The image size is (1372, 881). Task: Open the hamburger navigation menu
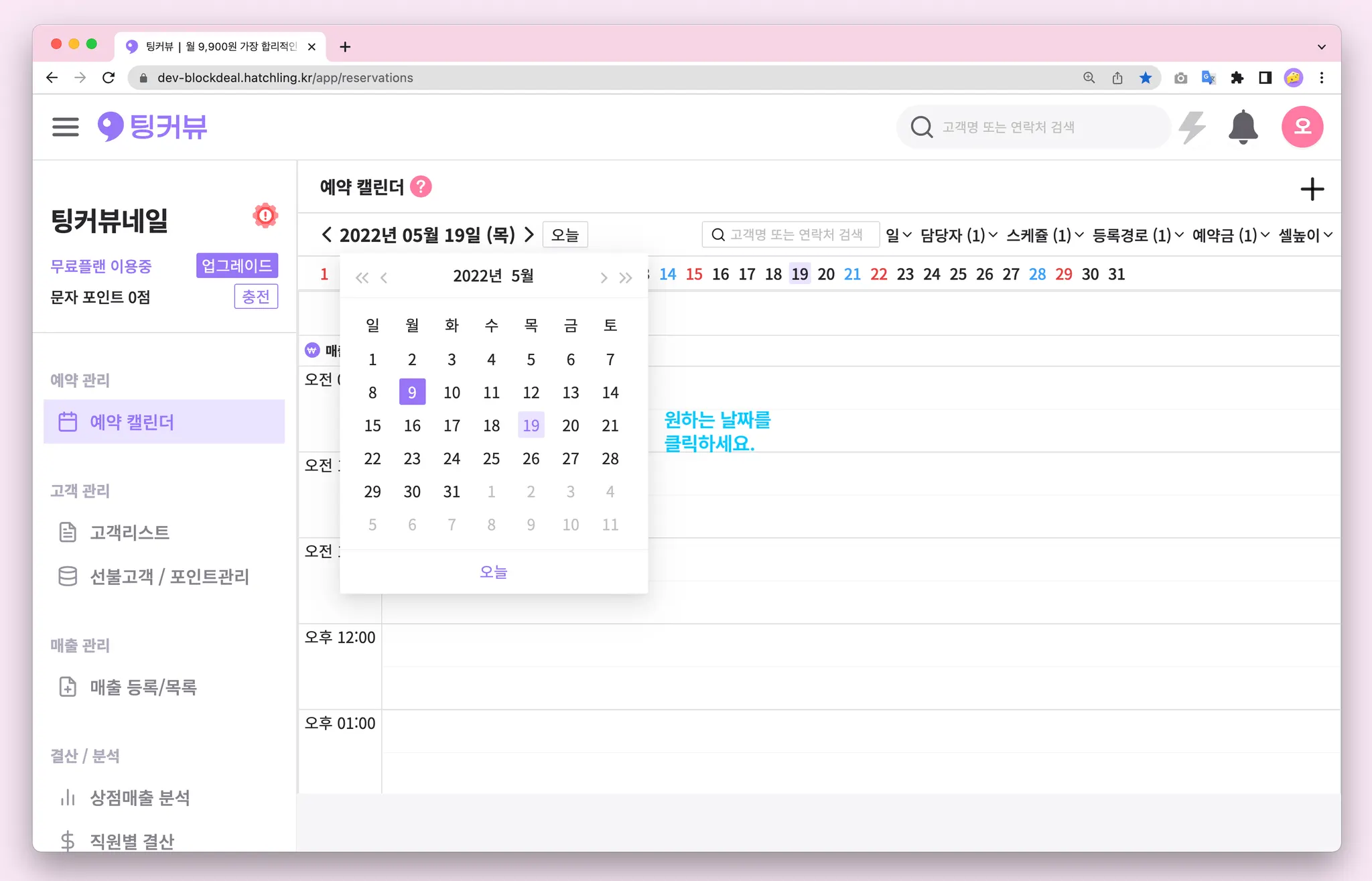coord(65,127)
